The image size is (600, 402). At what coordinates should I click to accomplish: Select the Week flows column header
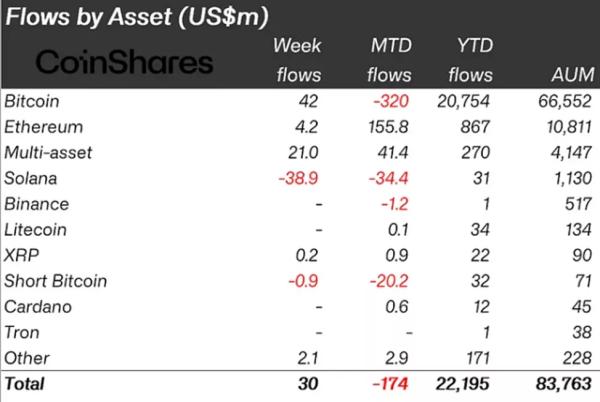click(x=298, y=60)
